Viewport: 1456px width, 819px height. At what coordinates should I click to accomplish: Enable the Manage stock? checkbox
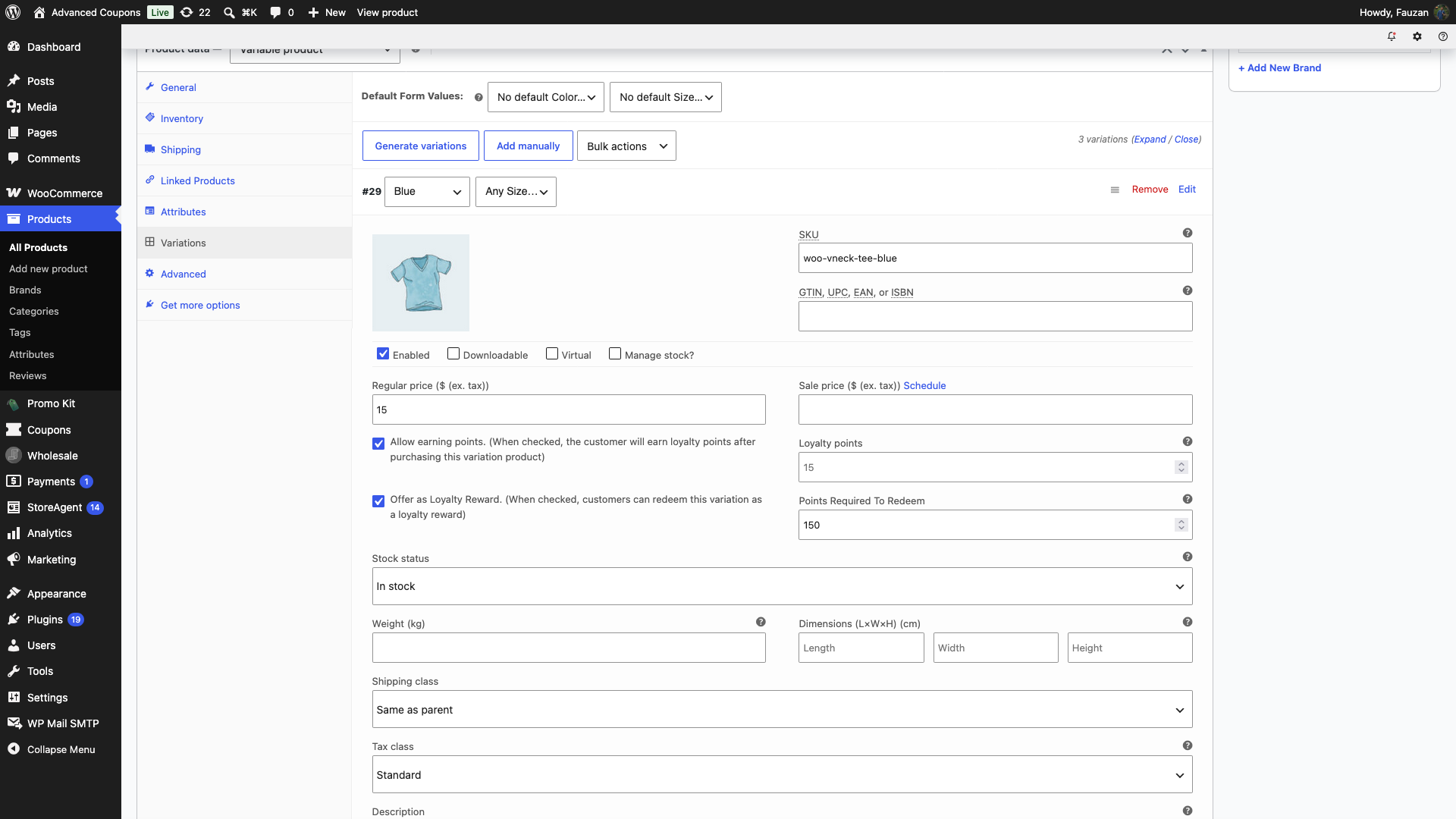coord(615,354)
